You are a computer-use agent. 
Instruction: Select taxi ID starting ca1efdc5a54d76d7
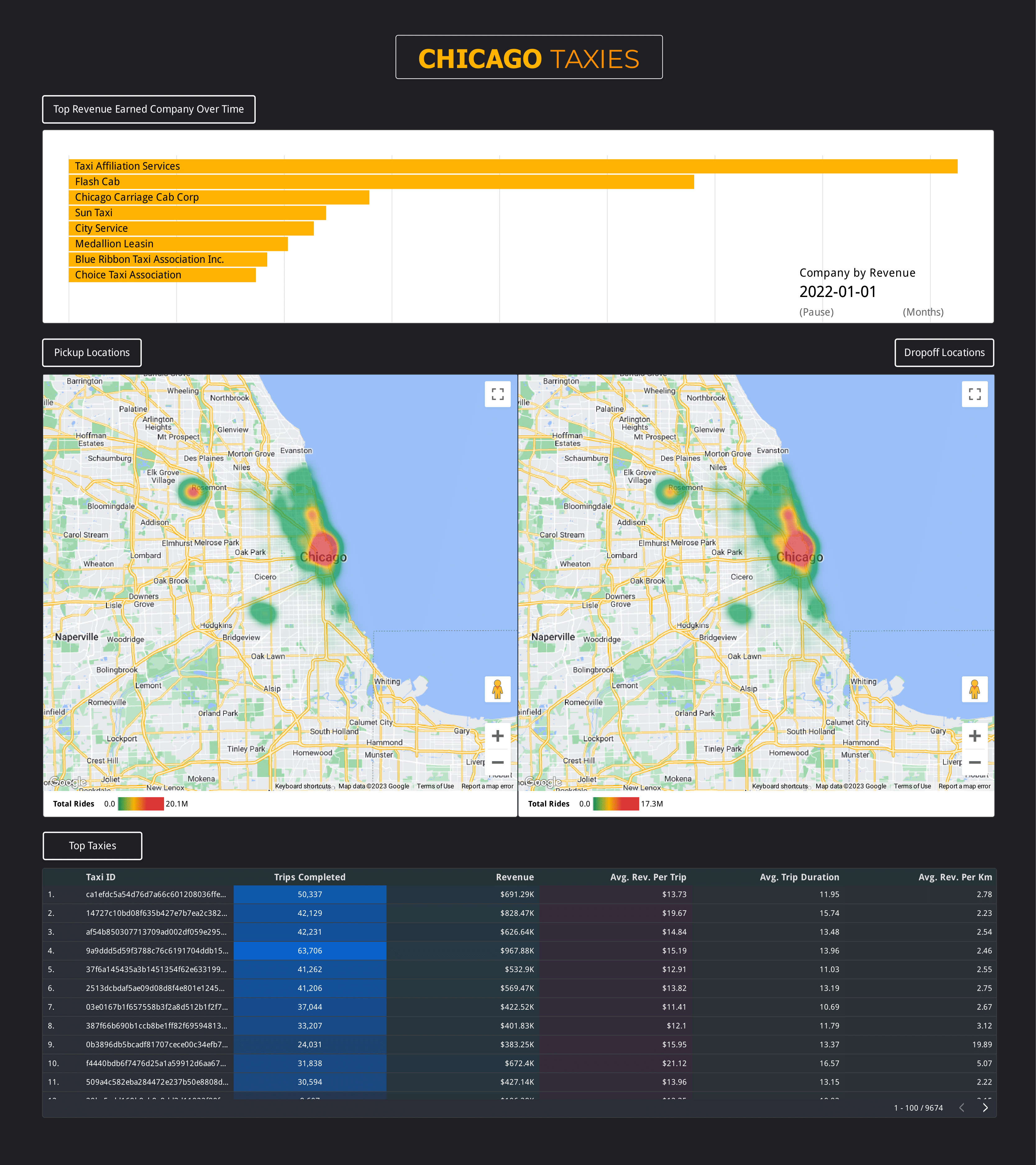coord(156,894)
